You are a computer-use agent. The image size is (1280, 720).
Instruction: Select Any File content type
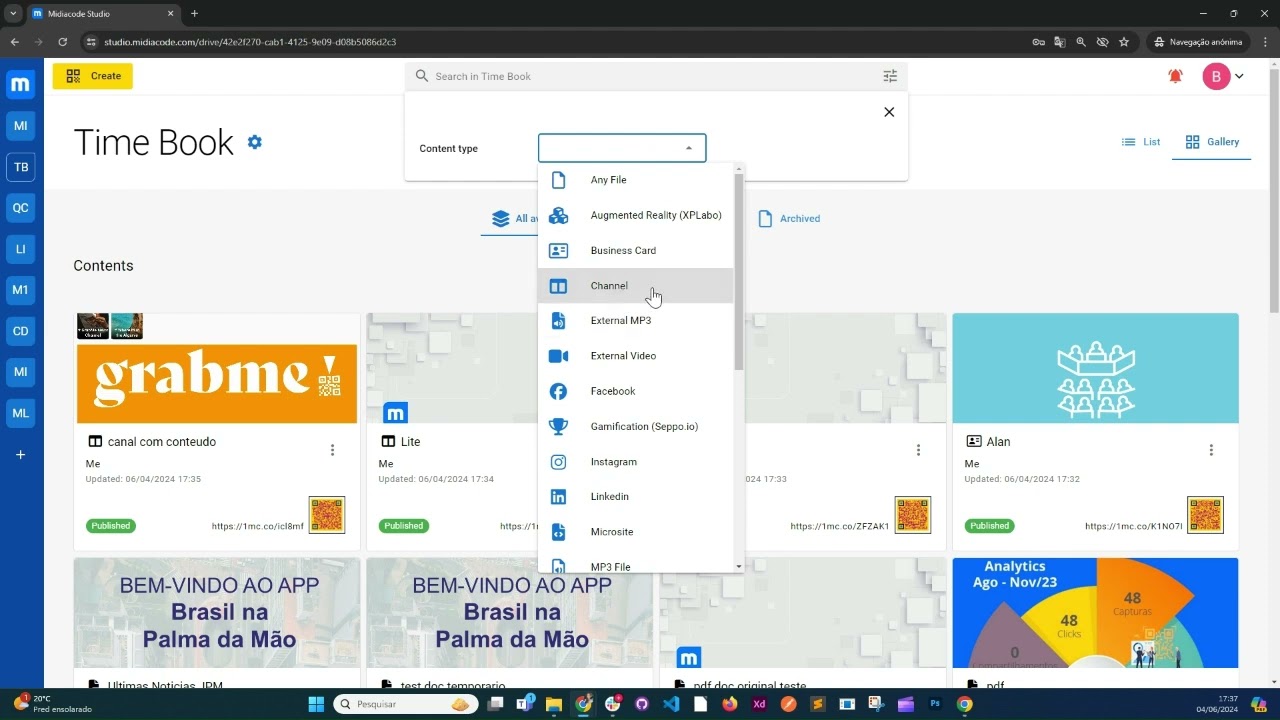(x=635, y=180)
